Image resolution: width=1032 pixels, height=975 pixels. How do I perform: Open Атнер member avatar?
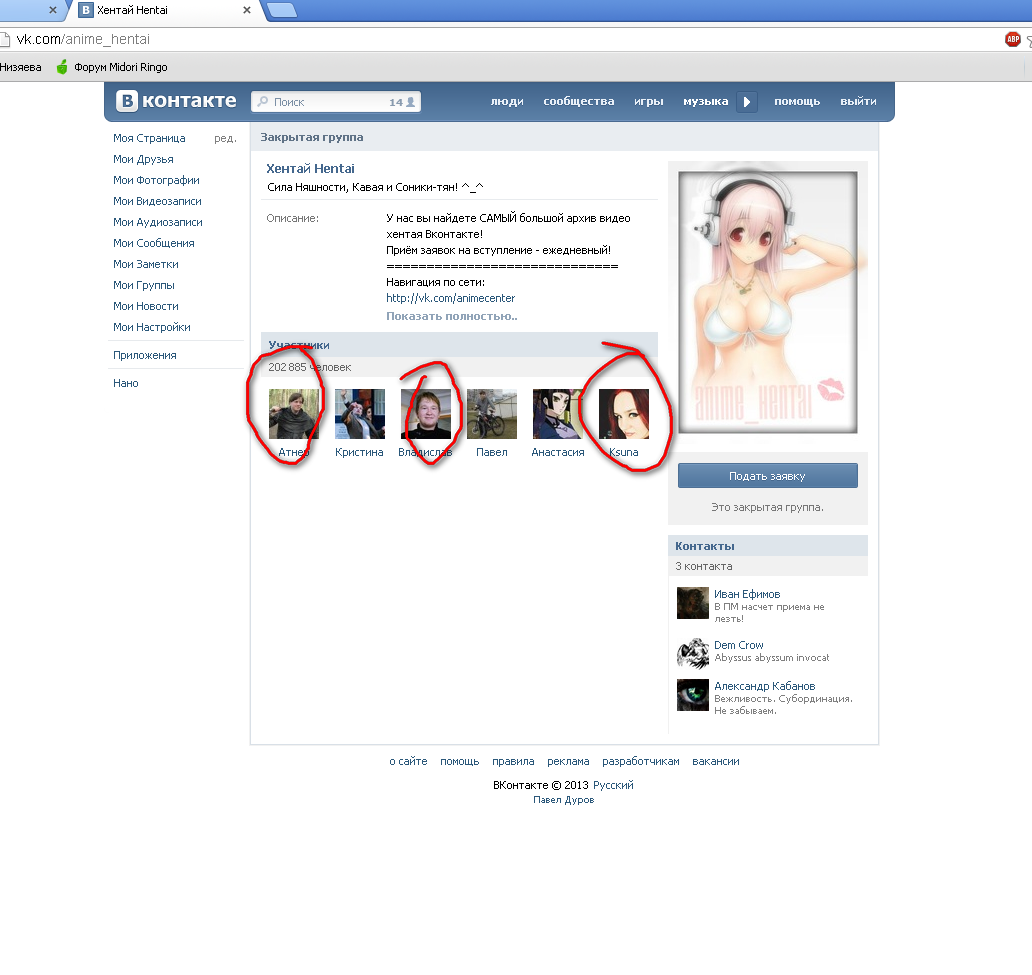point(294,413)
